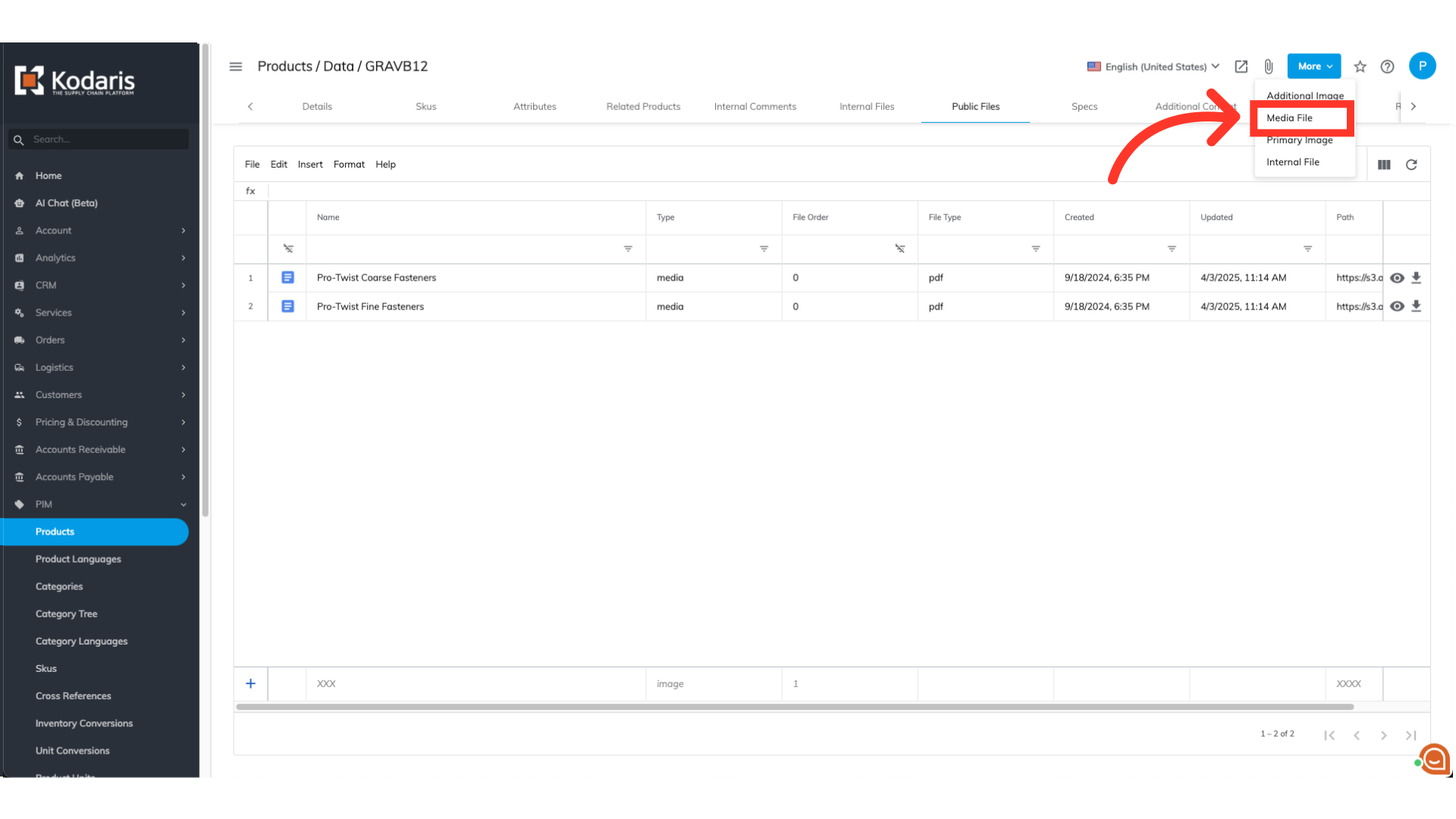This screenshot has height=819, width=1456.
Task: Preview Pro-Twist Coarse Fasteners with eye icon
Action: [x=1397, y=278]
